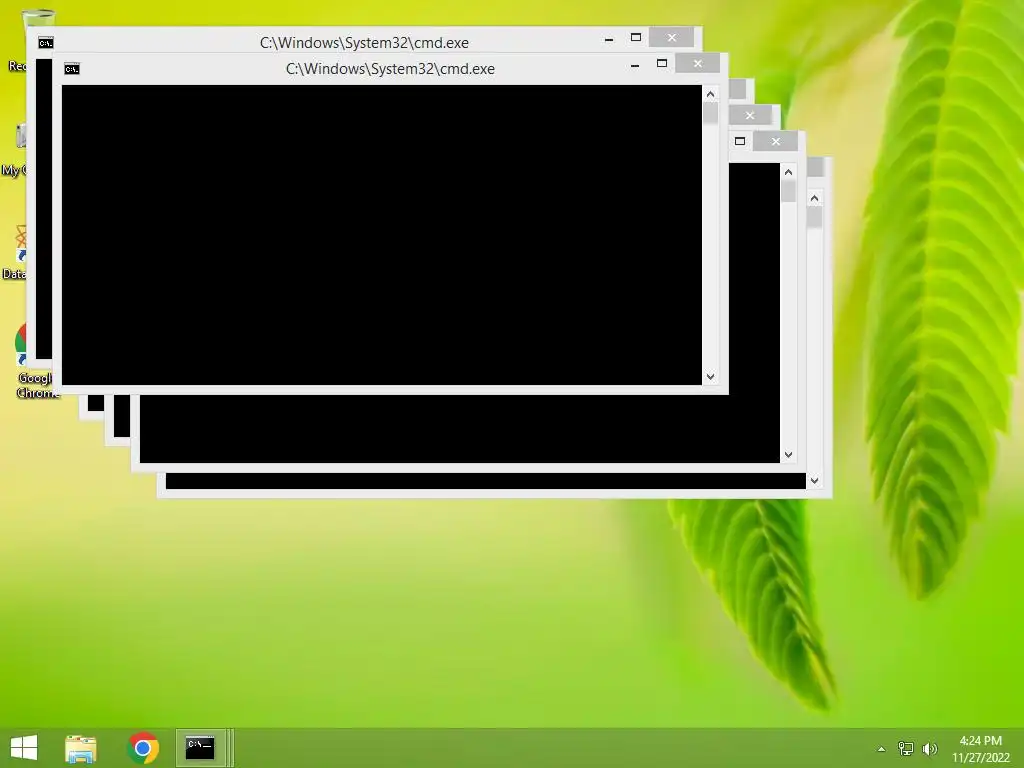Image resolution: width=1024 pixels, height=768 pixels.
Task: Click the taskbar clock showing 4:24 PM
Action: [980, 748]
